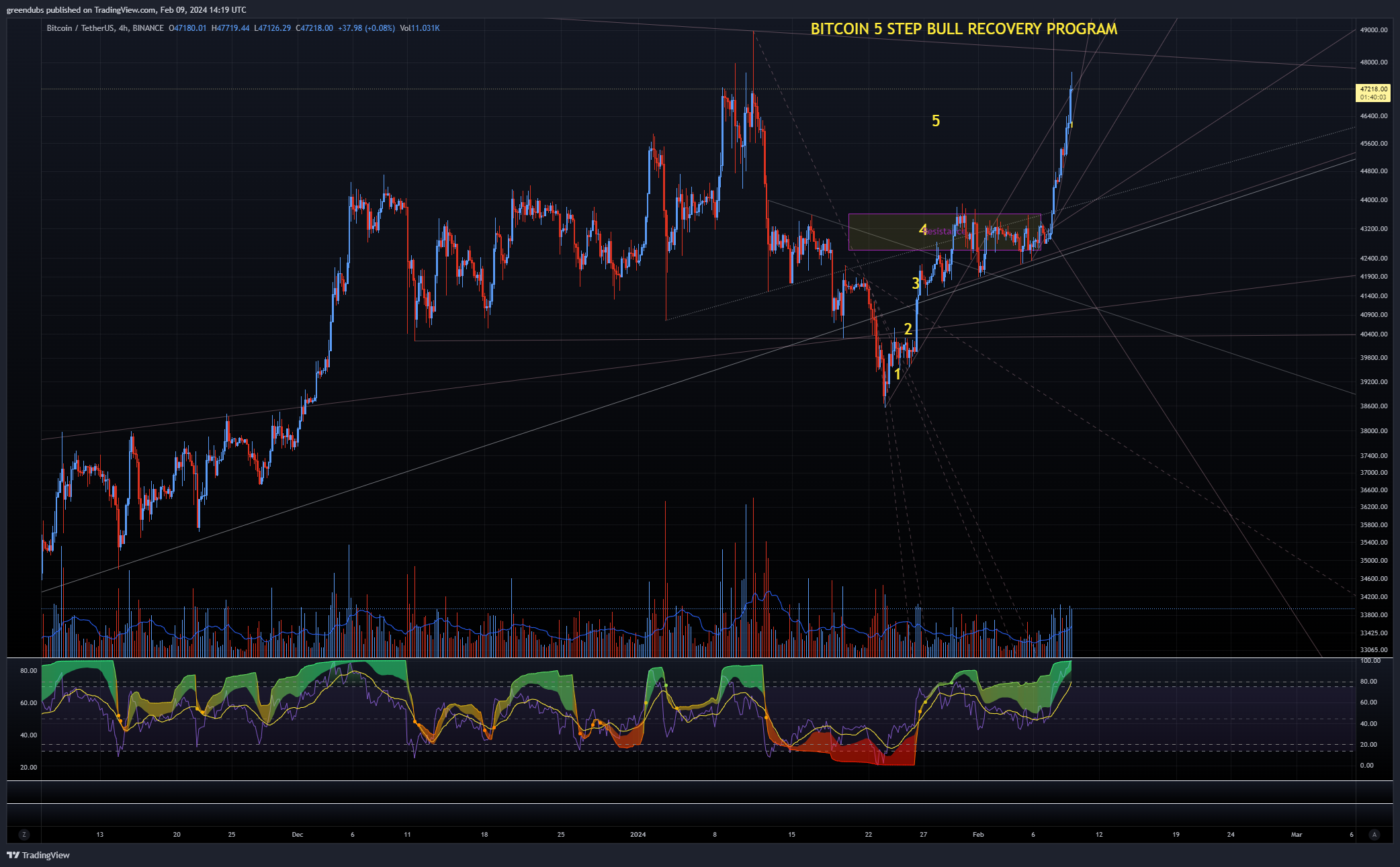Click the 35000.00 price axis label
1400x867 pixels.
pyautogui.click(x=1374, y=561)
